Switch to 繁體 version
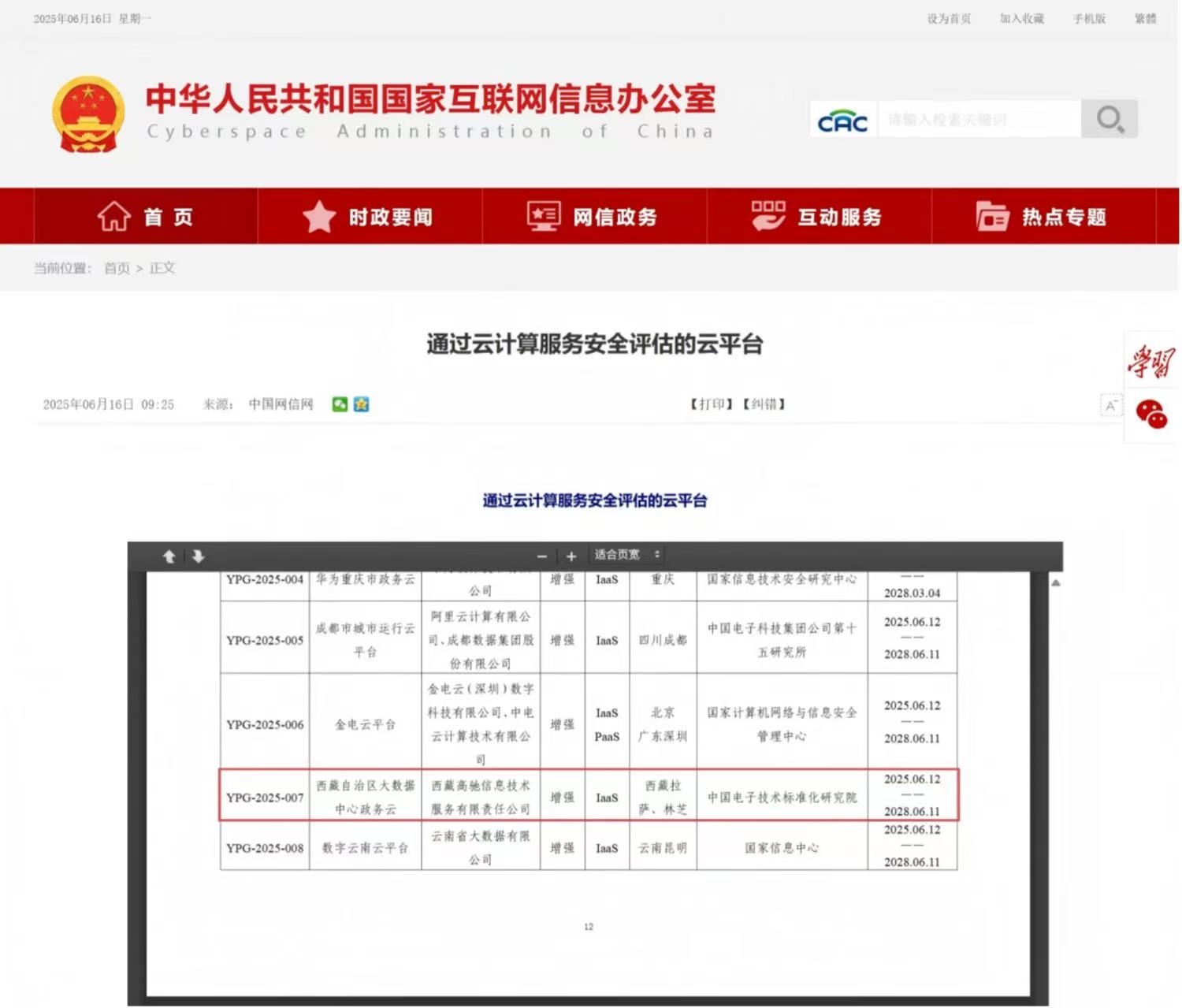The height and width of the screenshot is (1008, 1182). pos(1145,19)
